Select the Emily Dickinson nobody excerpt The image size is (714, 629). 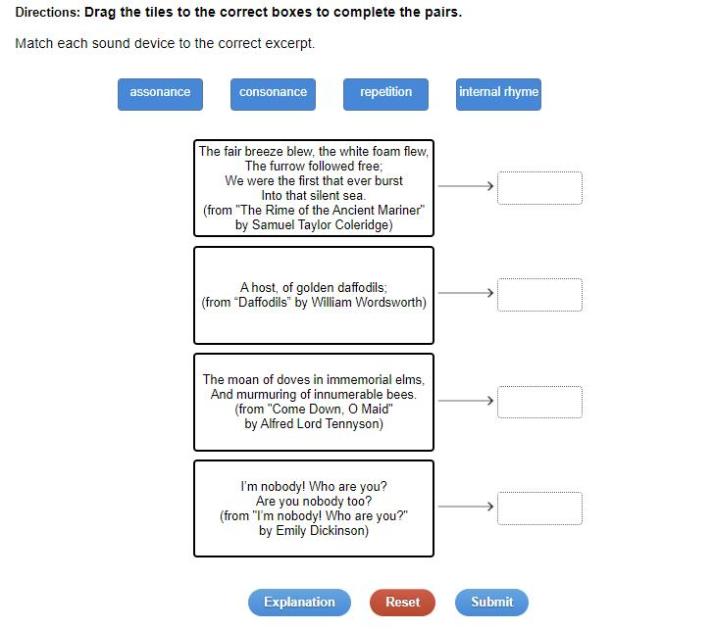tap(313, 508)
